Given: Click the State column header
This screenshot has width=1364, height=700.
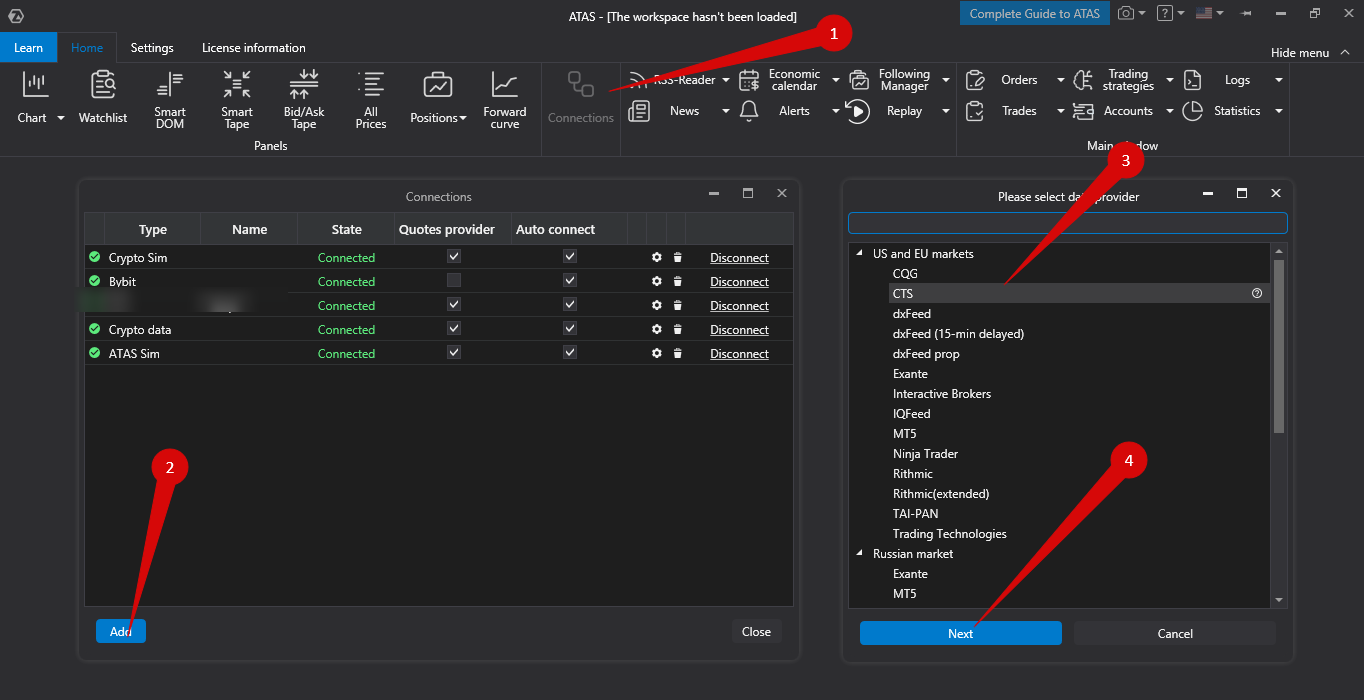Looking at the screenshot, I should point(347,229).
